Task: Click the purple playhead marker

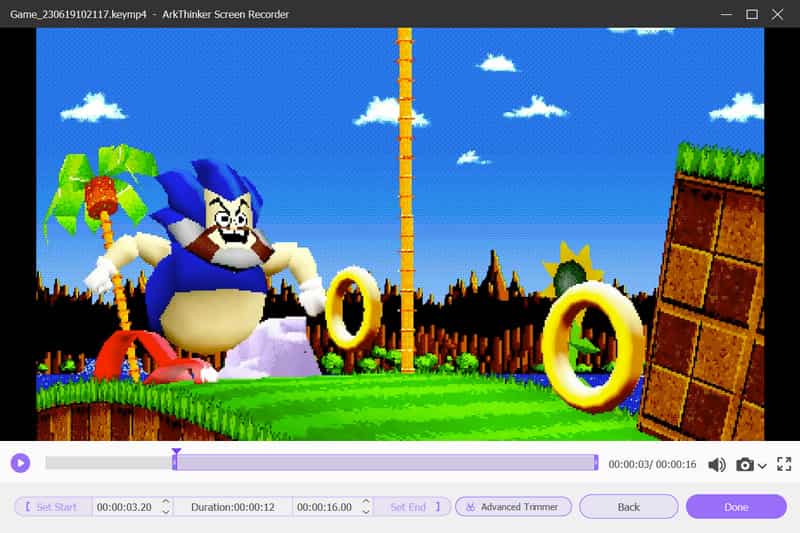Action: pyautogui.click(x=176, y=452)
